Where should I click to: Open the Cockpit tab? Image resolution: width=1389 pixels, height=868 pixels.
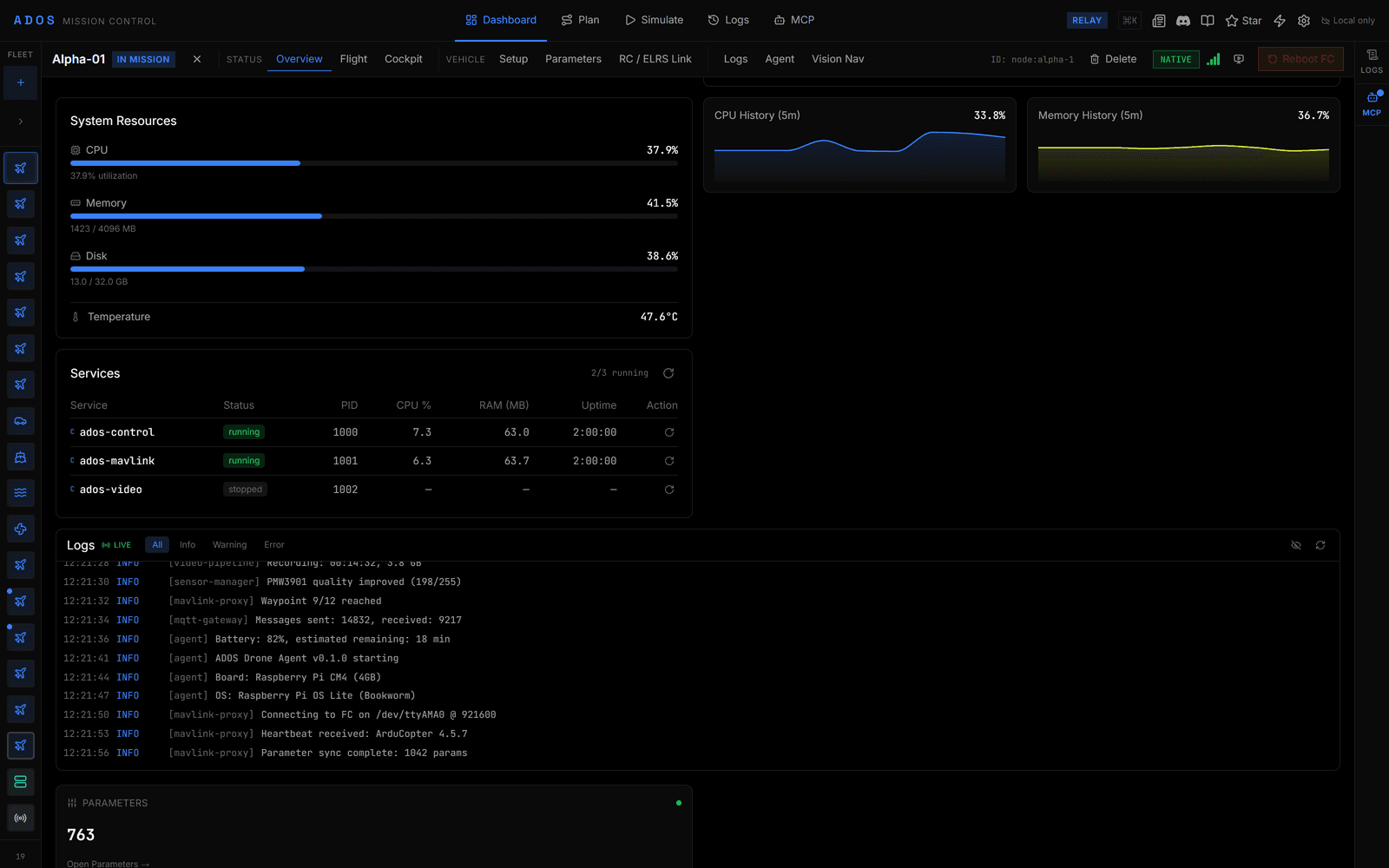(x=404, y=59)
